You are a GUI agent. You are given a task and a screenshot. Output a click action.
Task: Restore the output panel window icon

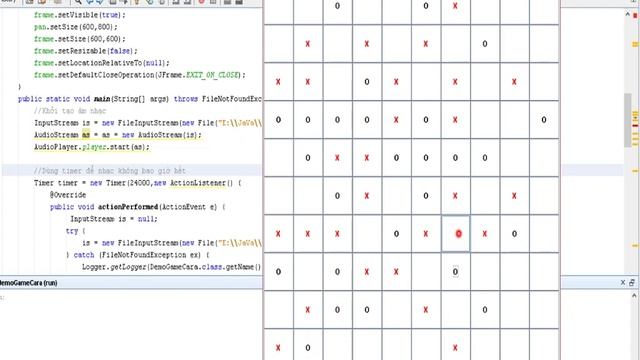click(632, 282)
